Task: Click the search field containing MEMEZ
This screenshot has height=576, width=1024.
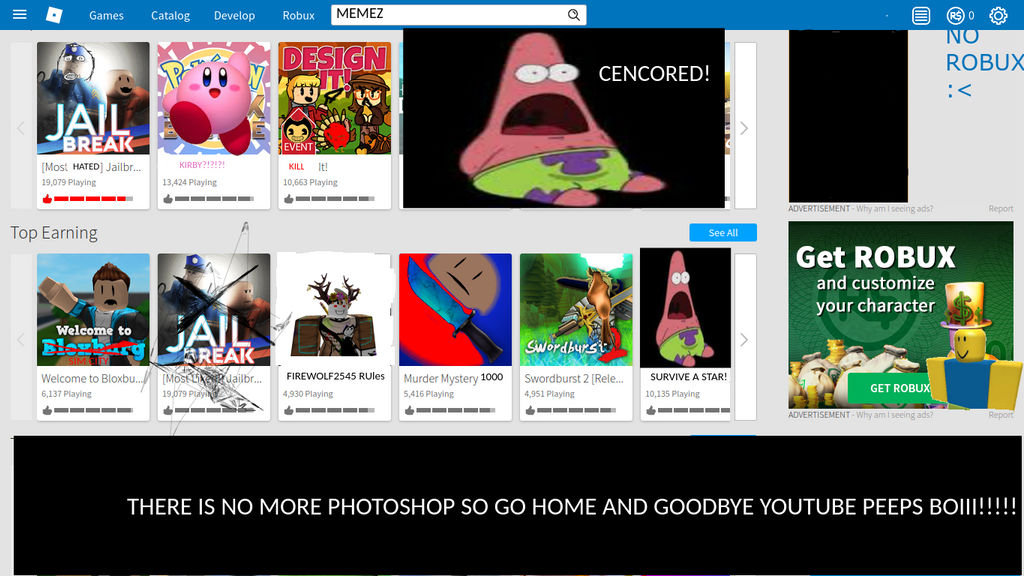Action: [458, 14]
